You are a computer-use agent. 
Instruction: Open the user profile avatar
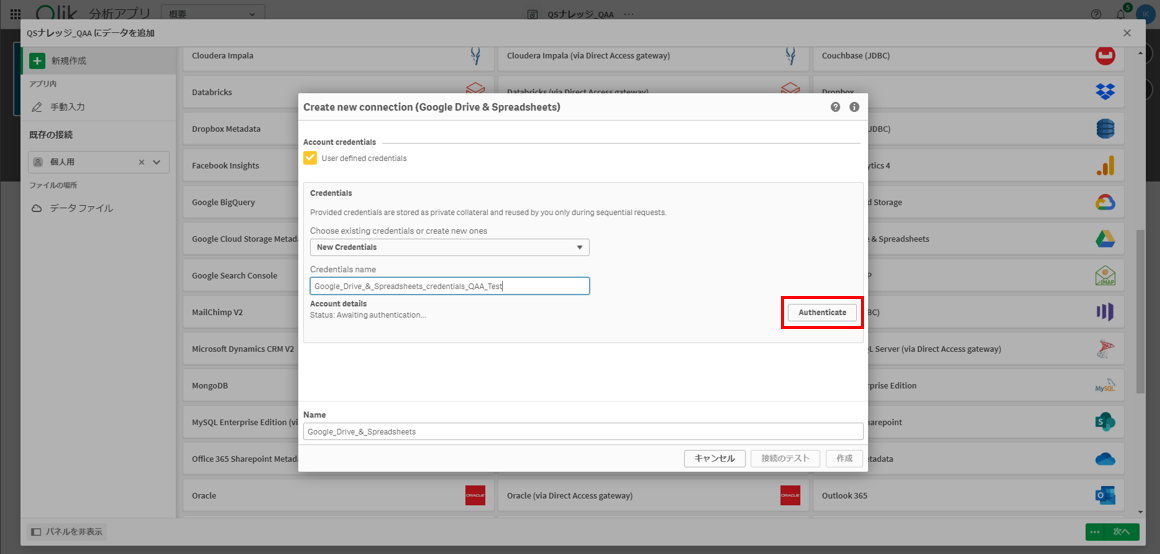(1143, 14)
